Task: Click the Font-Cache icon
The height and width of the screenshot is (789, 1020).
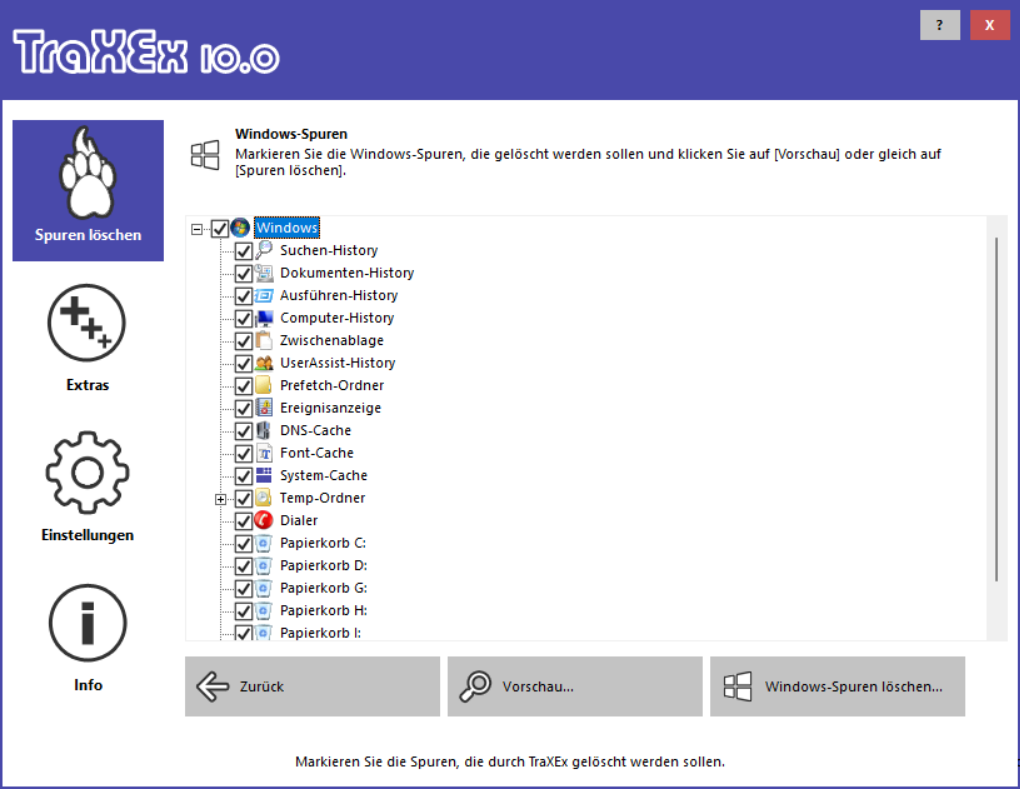Action: click(x=263, y=453)
